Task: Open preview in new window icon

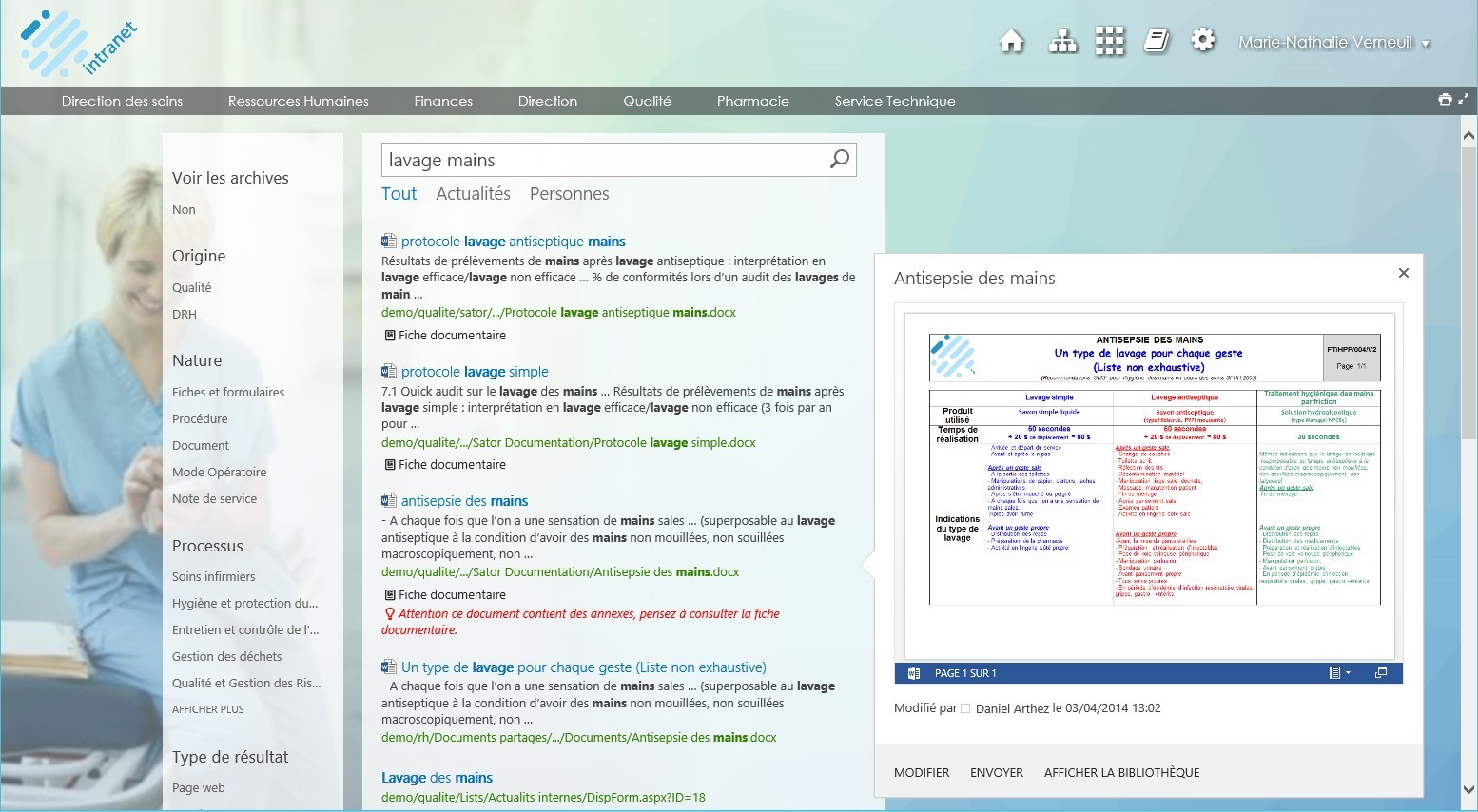Action: point(1381,673)
